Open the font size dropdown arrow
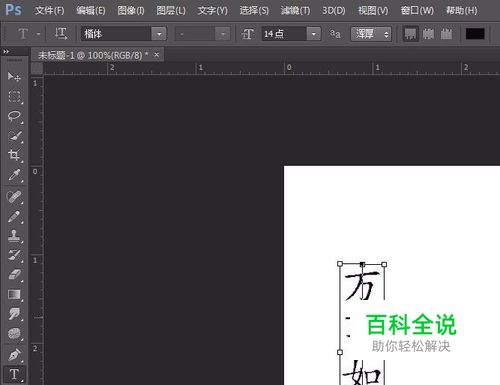Viewport: 500px width, 385px height. 314,34
